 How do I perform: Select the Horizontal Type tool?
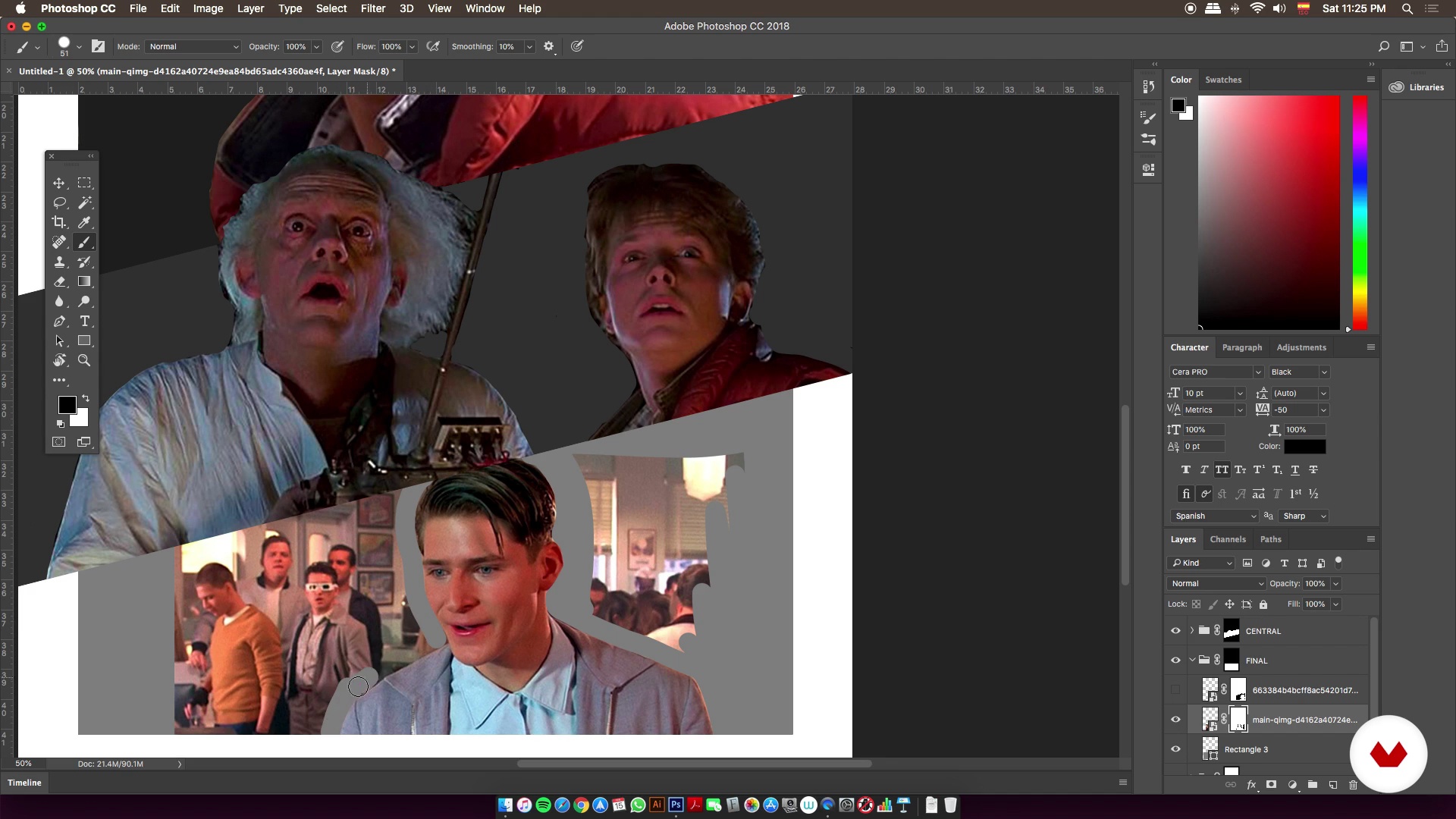click(x=84, y=321)
